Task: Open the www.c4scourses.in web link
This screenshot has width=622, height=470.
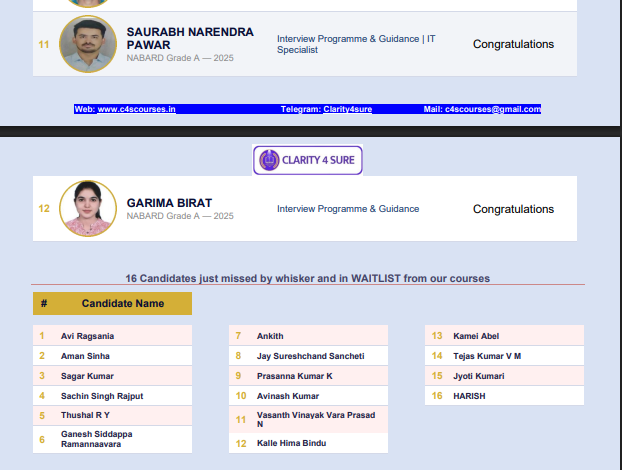Action: point(136,109)
